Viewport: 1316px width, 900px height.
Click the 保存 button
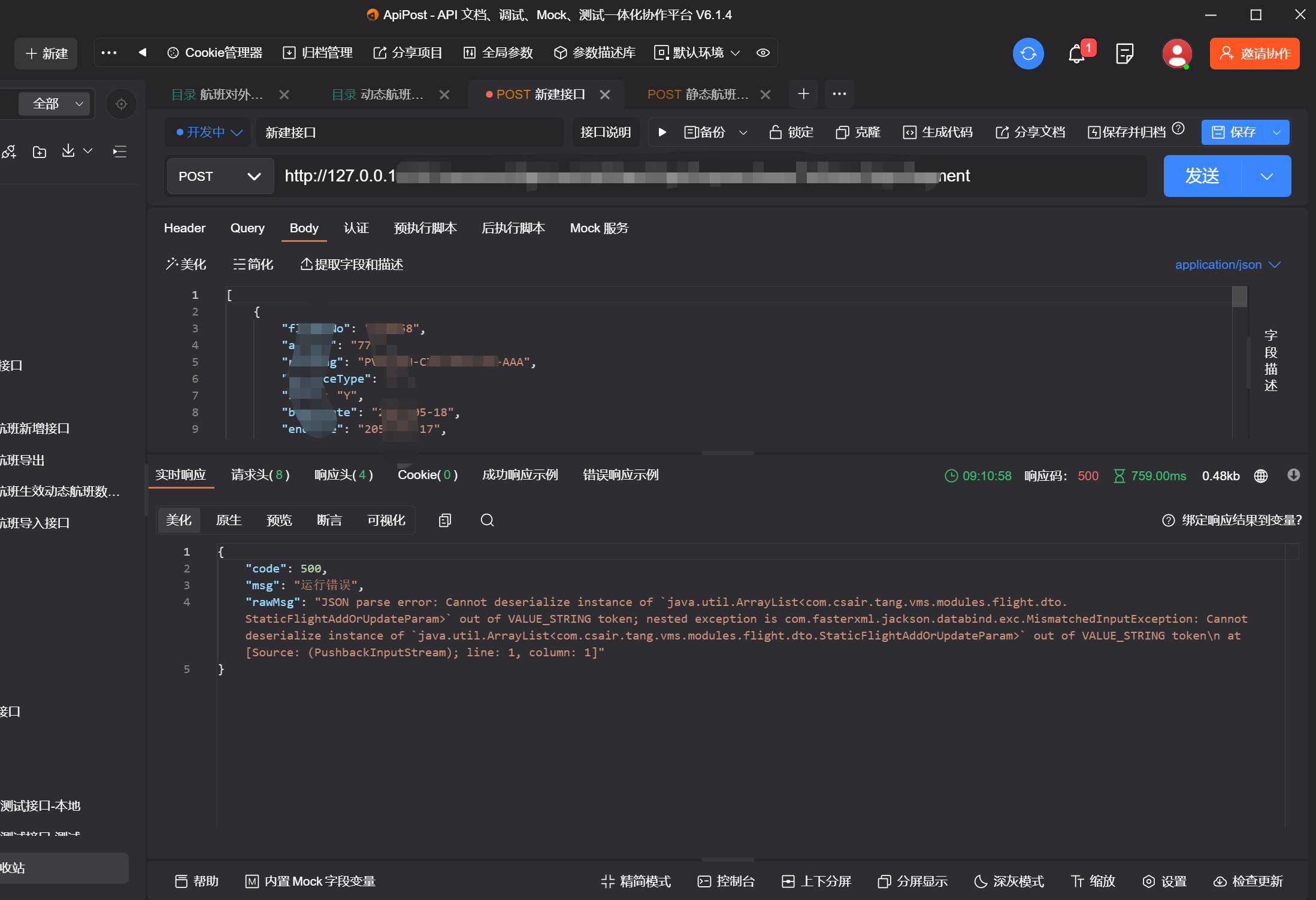1233,132
